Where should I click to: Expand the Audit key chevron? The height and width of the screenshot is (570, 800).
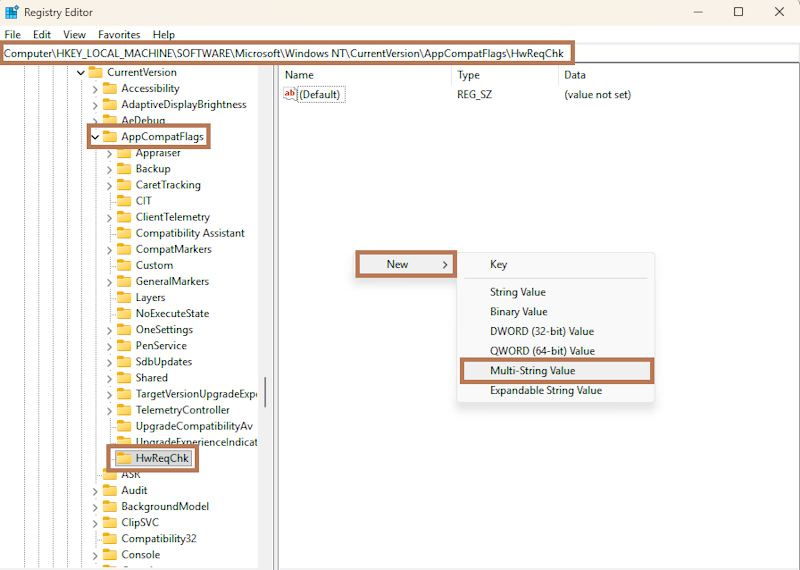click(96, 490)
